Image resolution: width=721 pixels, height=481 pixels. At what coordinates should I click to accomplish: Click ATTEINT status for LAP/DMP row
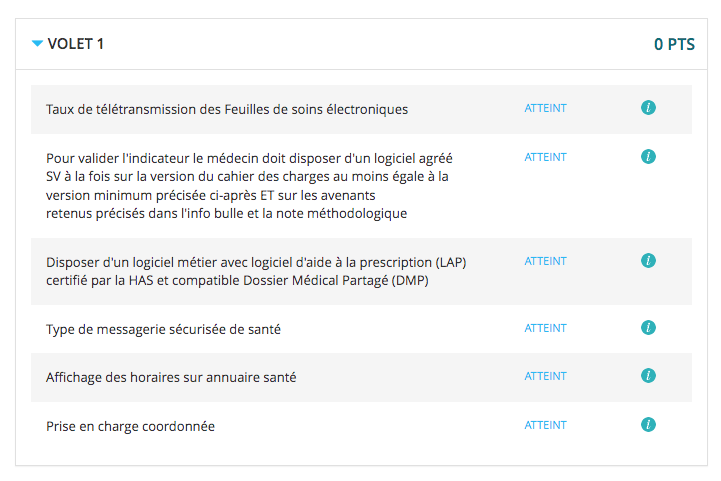545,261
